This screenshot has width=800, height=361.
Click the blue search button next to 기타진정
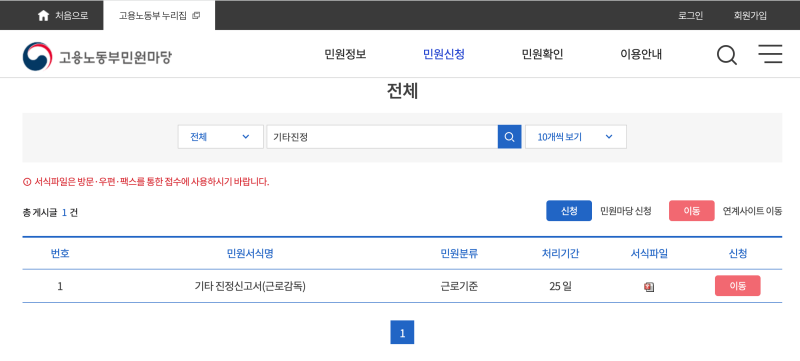[509, 137]
